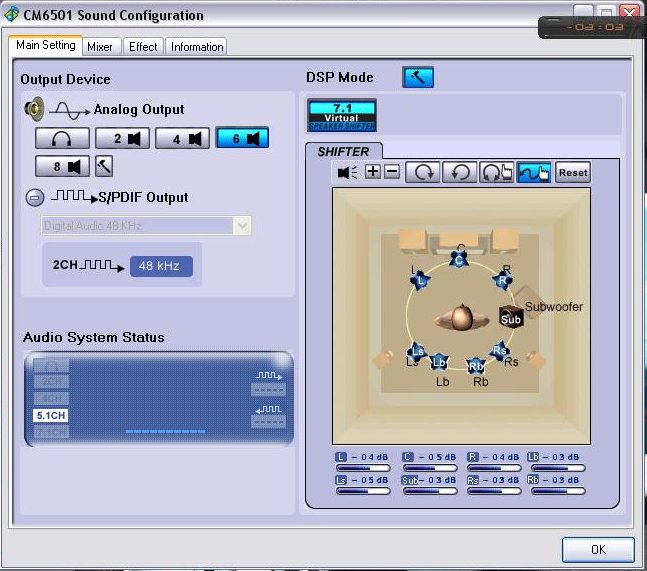
Task: Click the Subwoofer label text
Action: coord(554,307)
